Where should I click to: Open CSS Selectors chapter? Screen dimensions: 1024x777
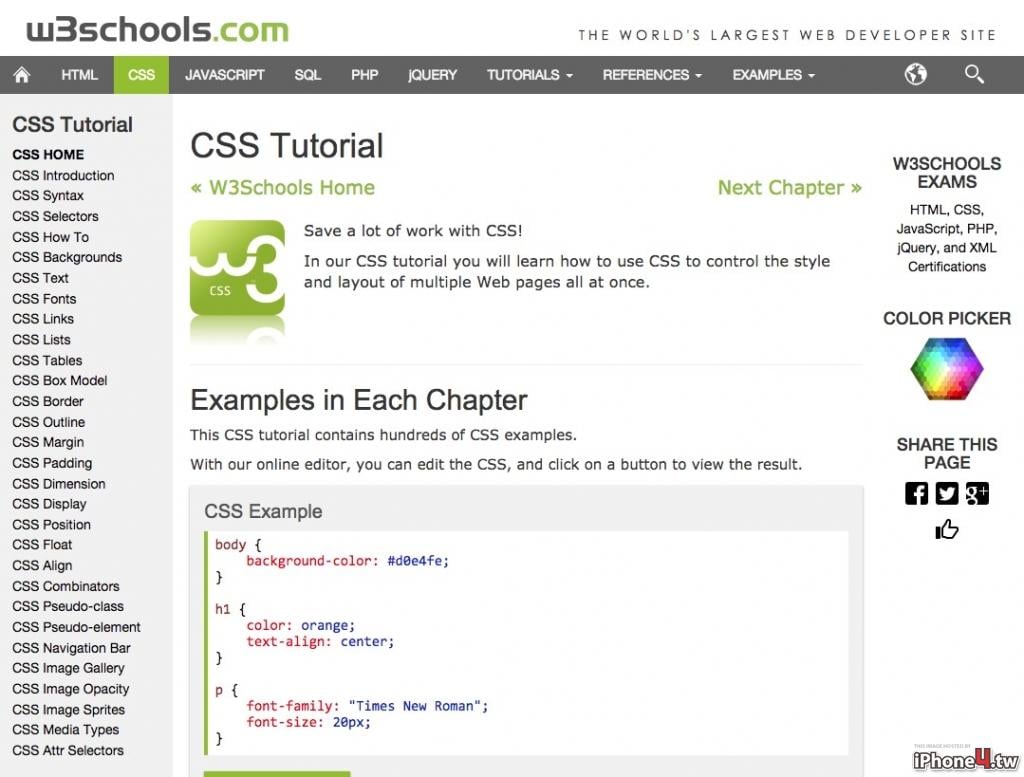56,216
